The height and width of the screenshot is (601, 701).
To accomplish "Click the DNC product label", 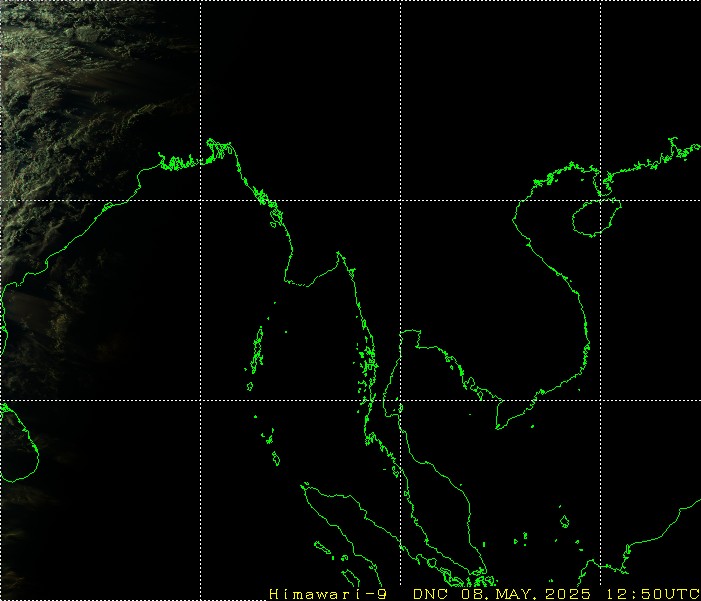I will pos(431,594).
